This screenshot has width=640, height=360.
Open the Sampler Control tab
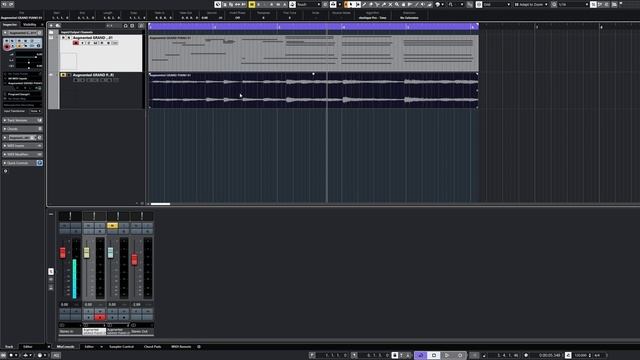pyautogui.click(x=121, y=347)
